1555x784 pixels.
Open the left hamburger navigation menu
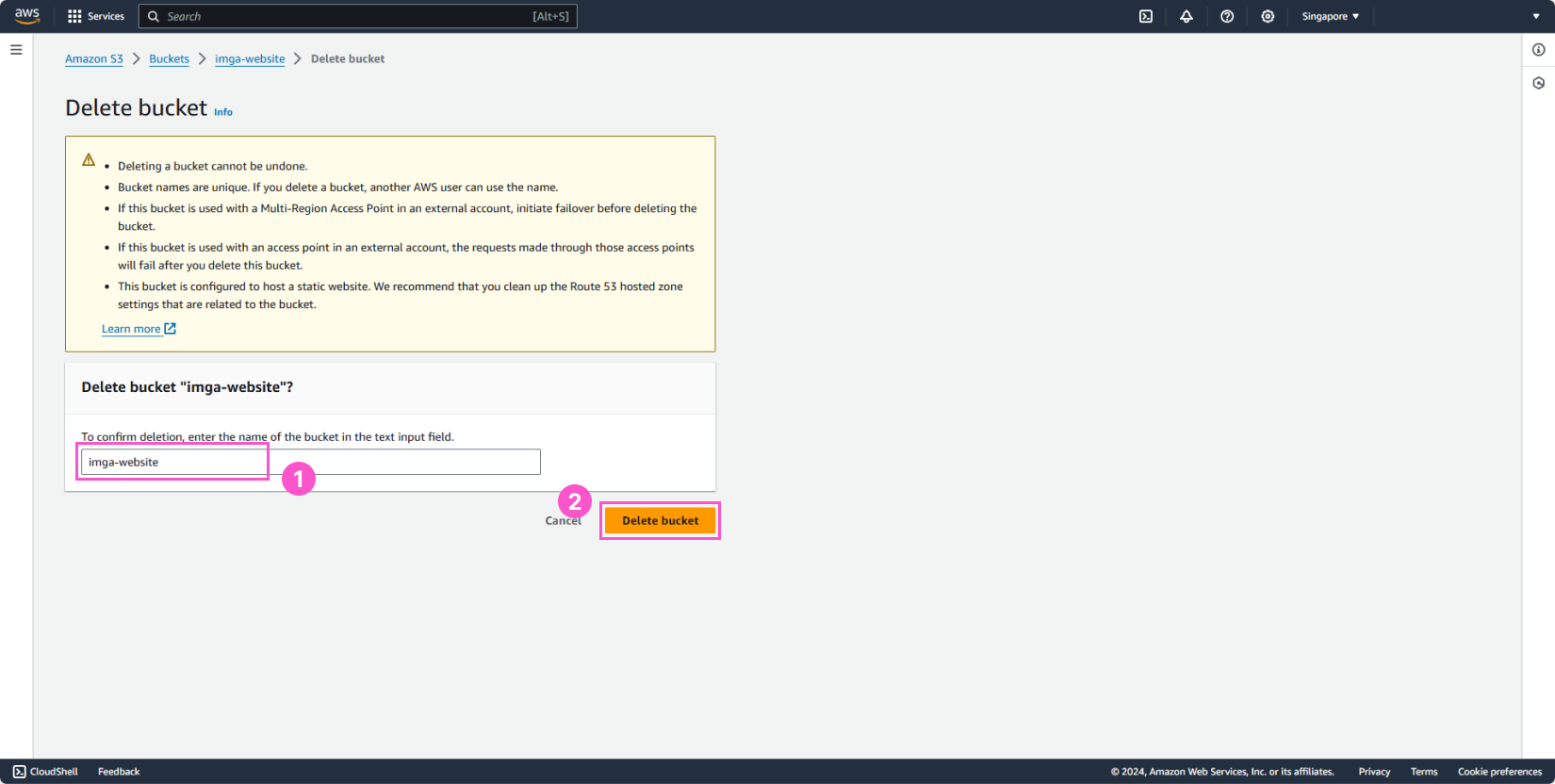pyautogui.click(x=16, y=50)
